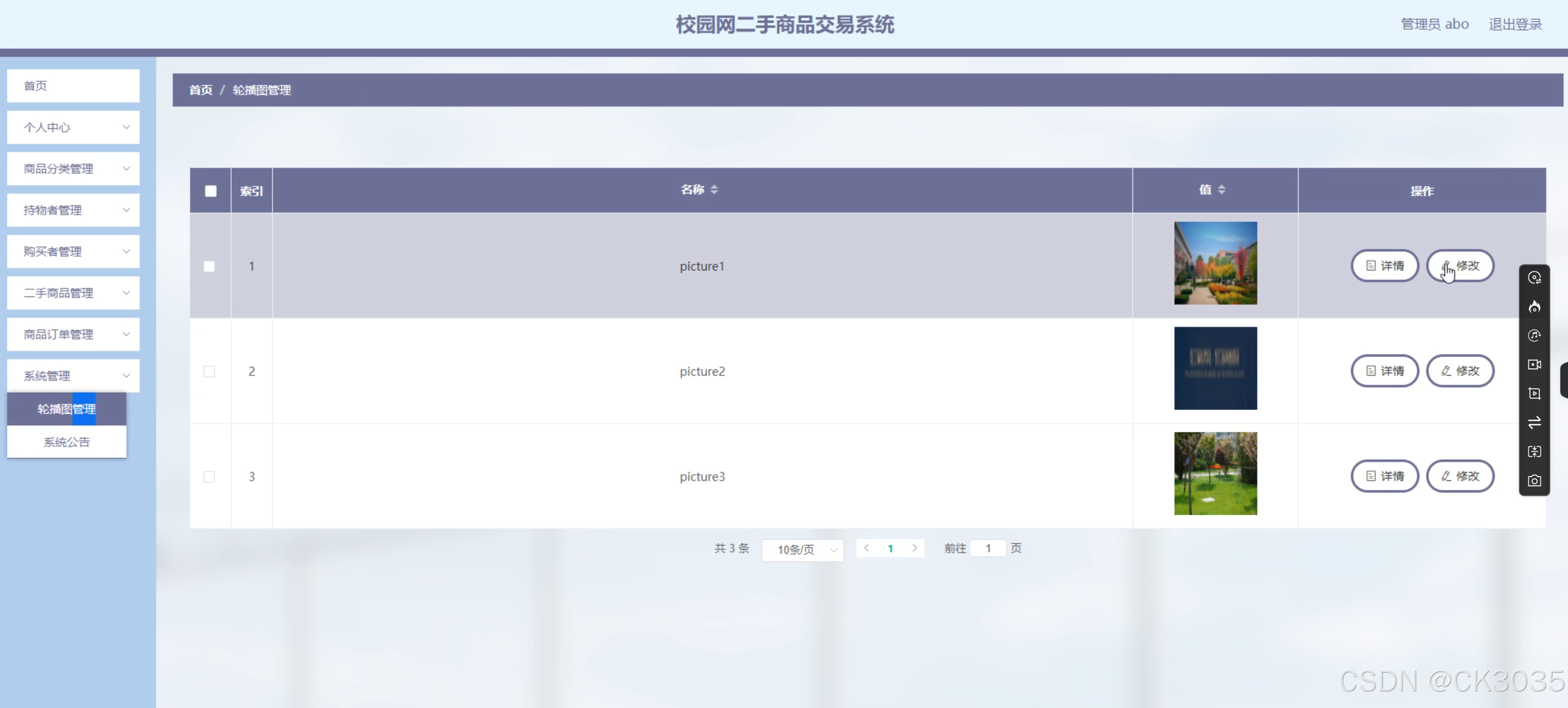1568x708 pixels.
Task: Expand the 商品分类管理 sidebar menu
Action: 73,169
